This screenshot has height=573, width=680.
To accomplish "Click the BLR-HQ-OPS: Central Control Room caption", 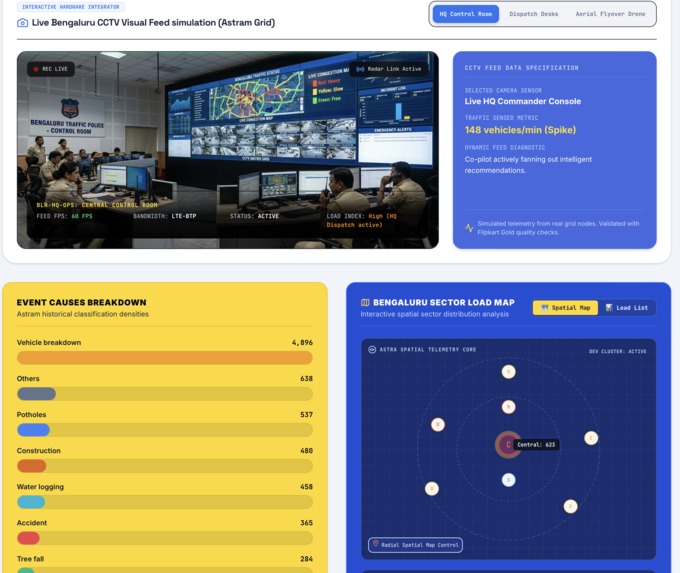I will tap(97, 205).
